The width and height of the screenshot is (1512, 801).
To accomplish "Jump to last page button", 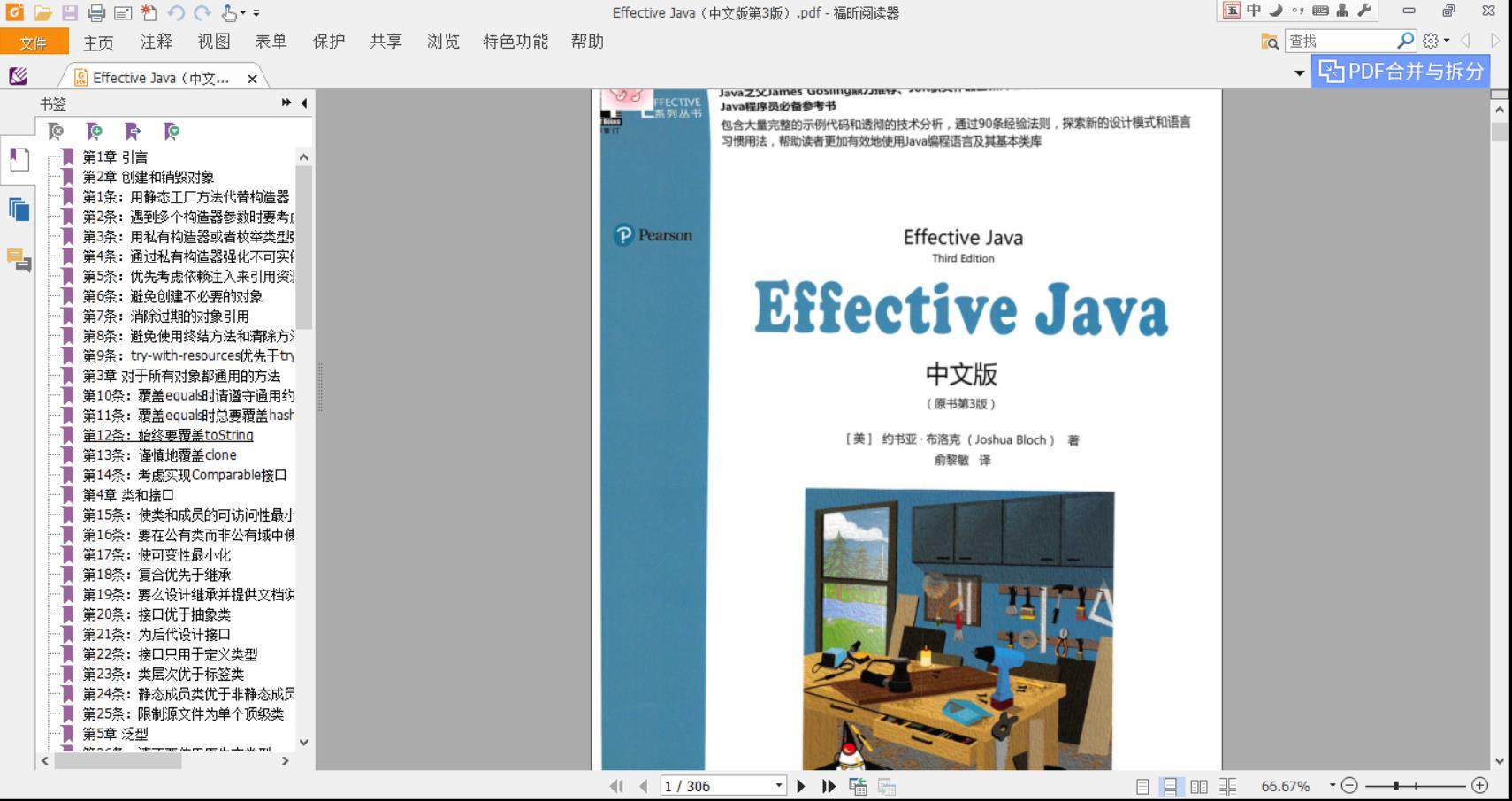I will pyautogui.click(x=829, y=786).
